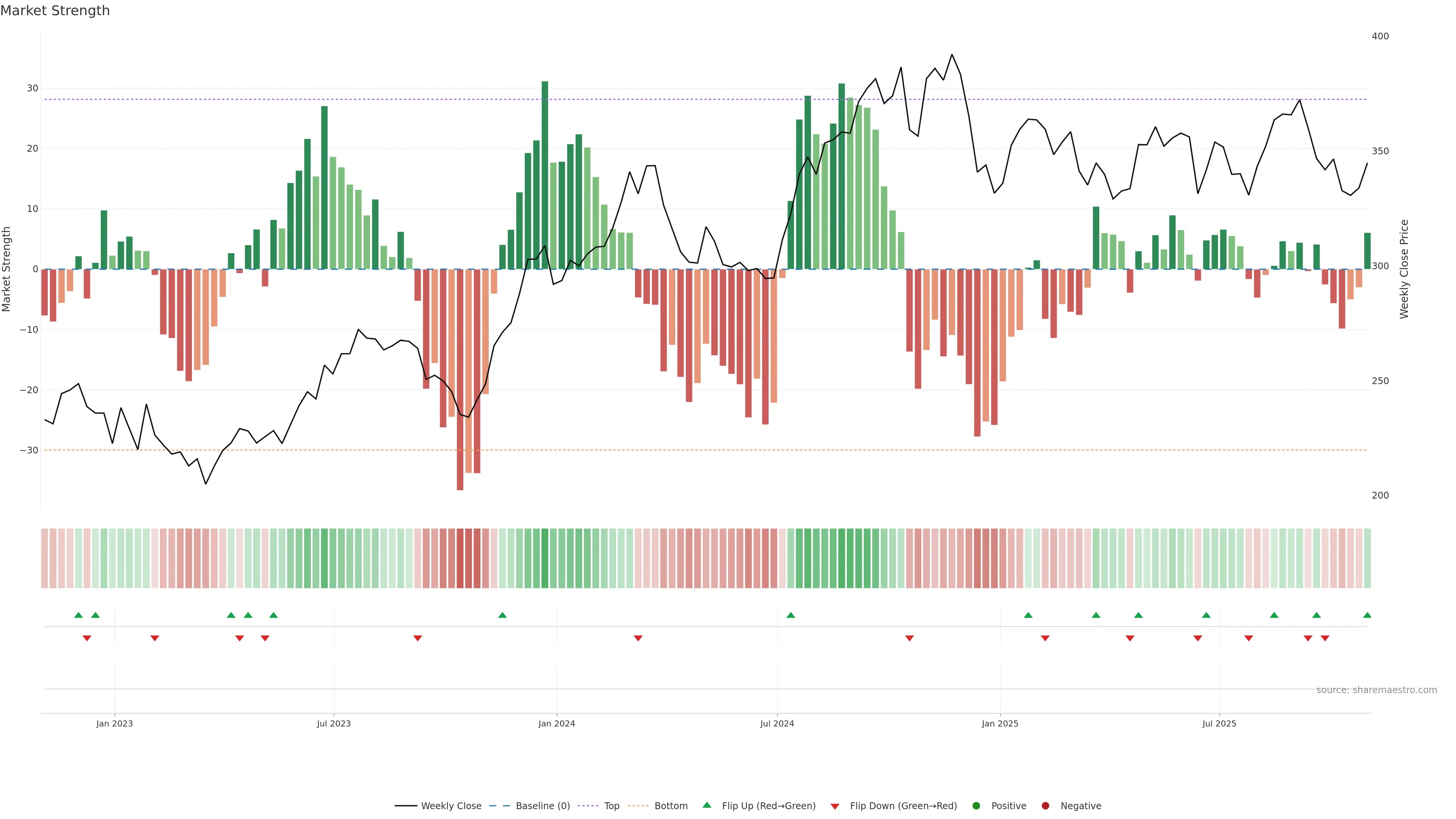1456x819 pixels.
Task: Click the dark red Negative legend circle
Action: tap(1045, 806)
